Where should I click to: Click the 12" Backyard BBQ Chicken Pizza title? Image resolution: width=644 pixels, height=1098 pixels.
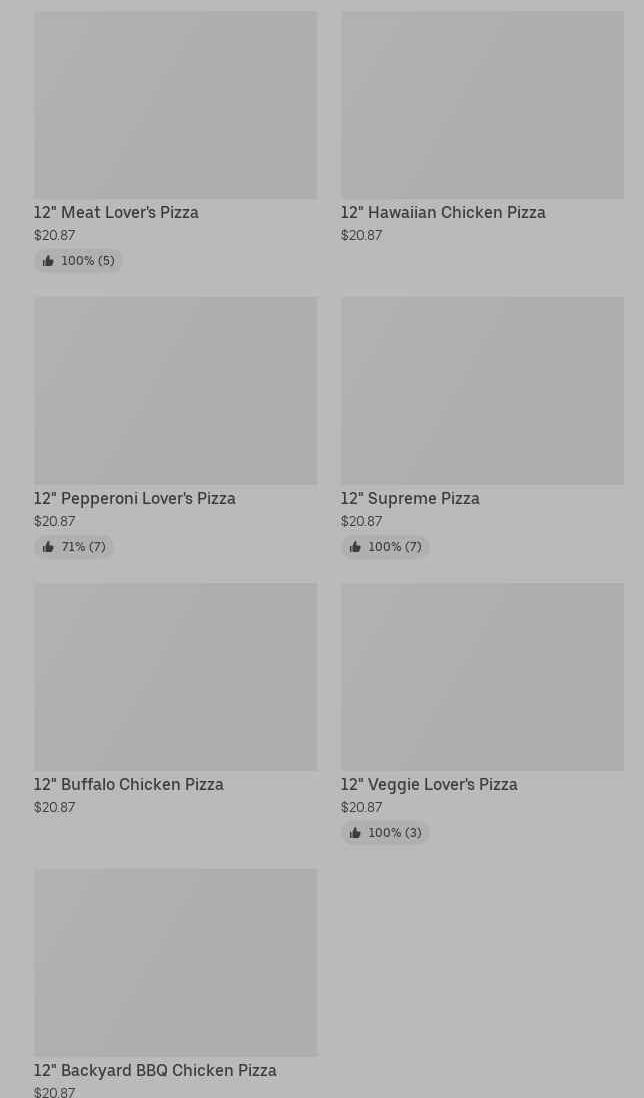point(155,1070)
